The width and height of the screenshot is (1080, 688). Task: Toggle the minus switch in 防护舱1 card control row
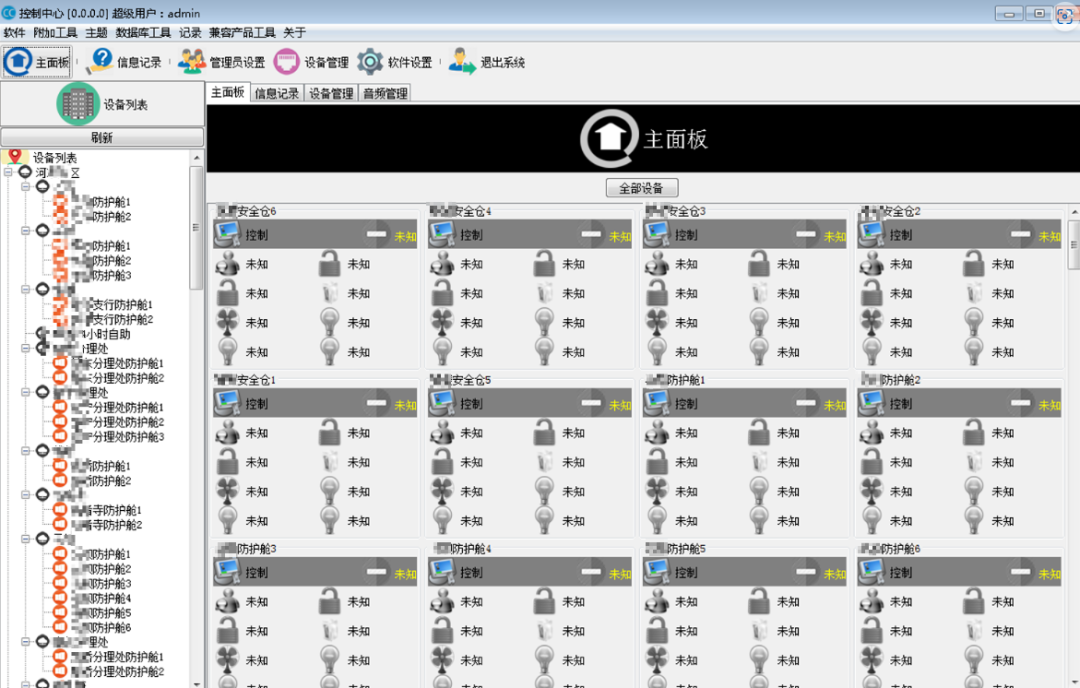coord(806,403)
